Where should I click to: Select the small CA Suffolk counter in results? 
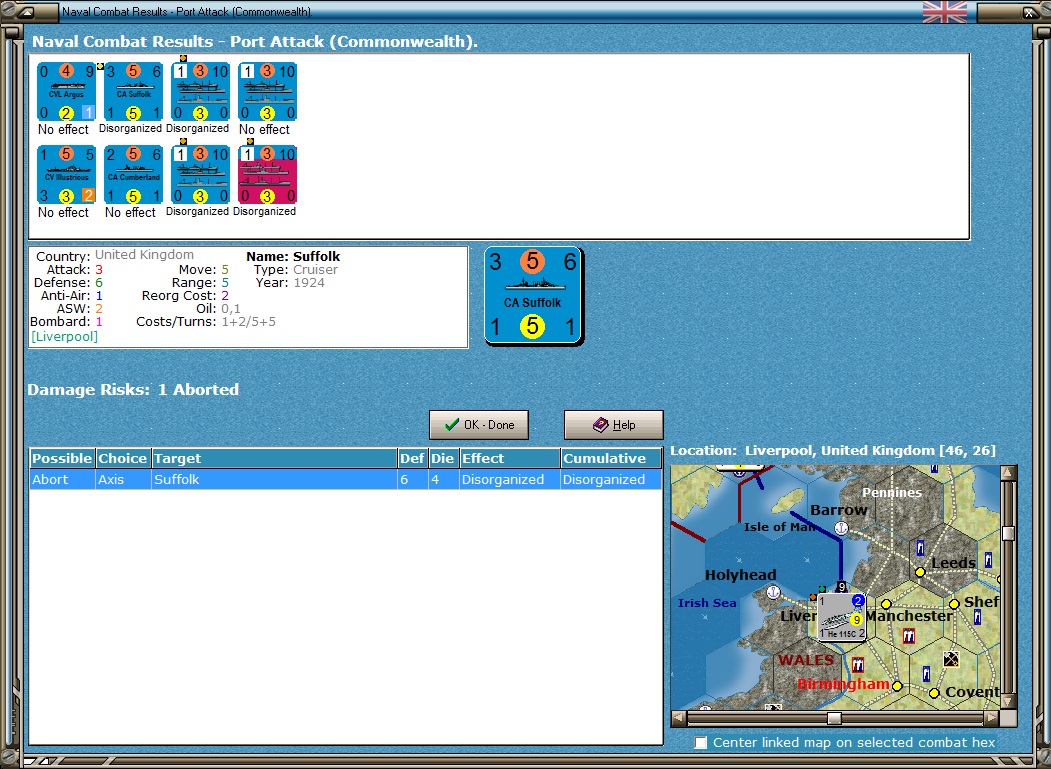coord(133,91)
